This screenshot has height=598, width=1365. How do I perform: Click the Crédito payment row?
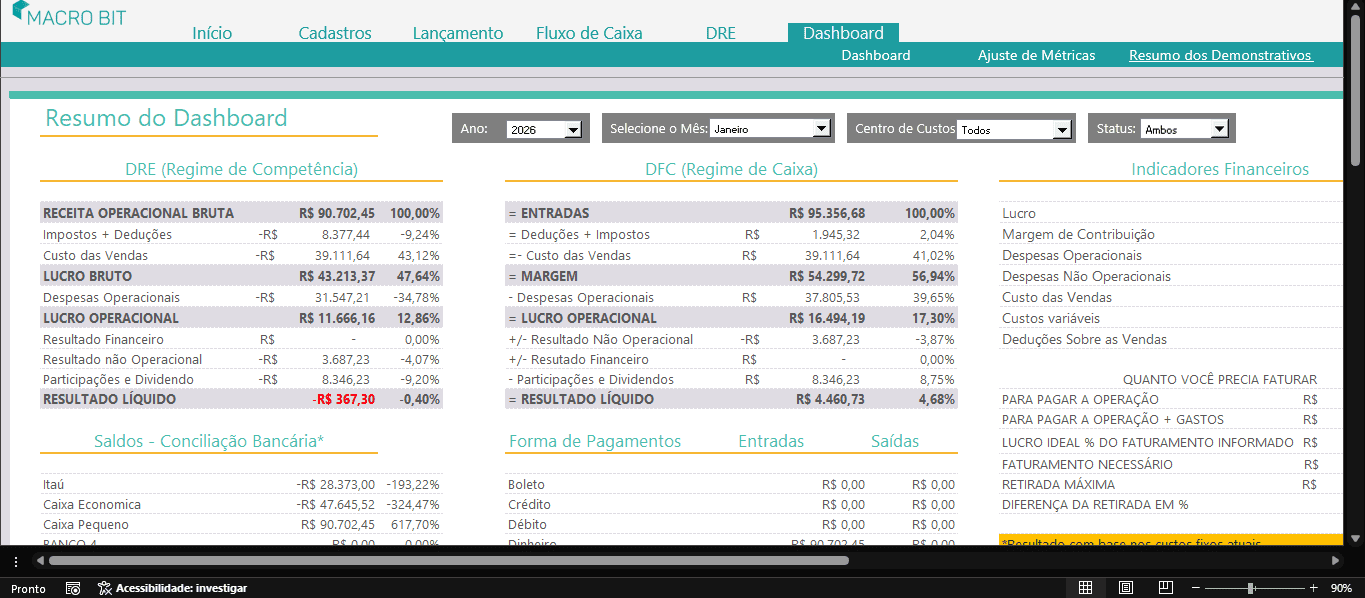529,504
